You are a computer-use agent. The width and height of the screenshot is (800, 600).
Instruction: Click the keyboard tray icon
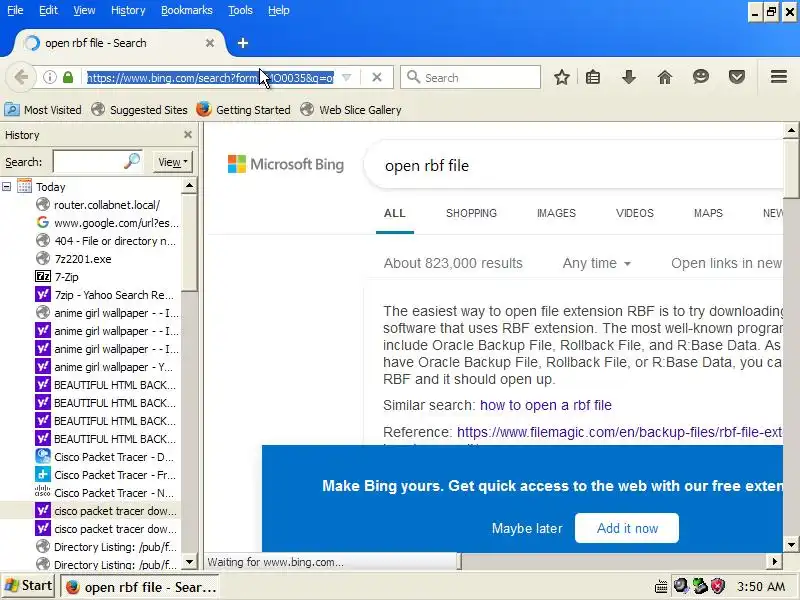coord(661,586)
